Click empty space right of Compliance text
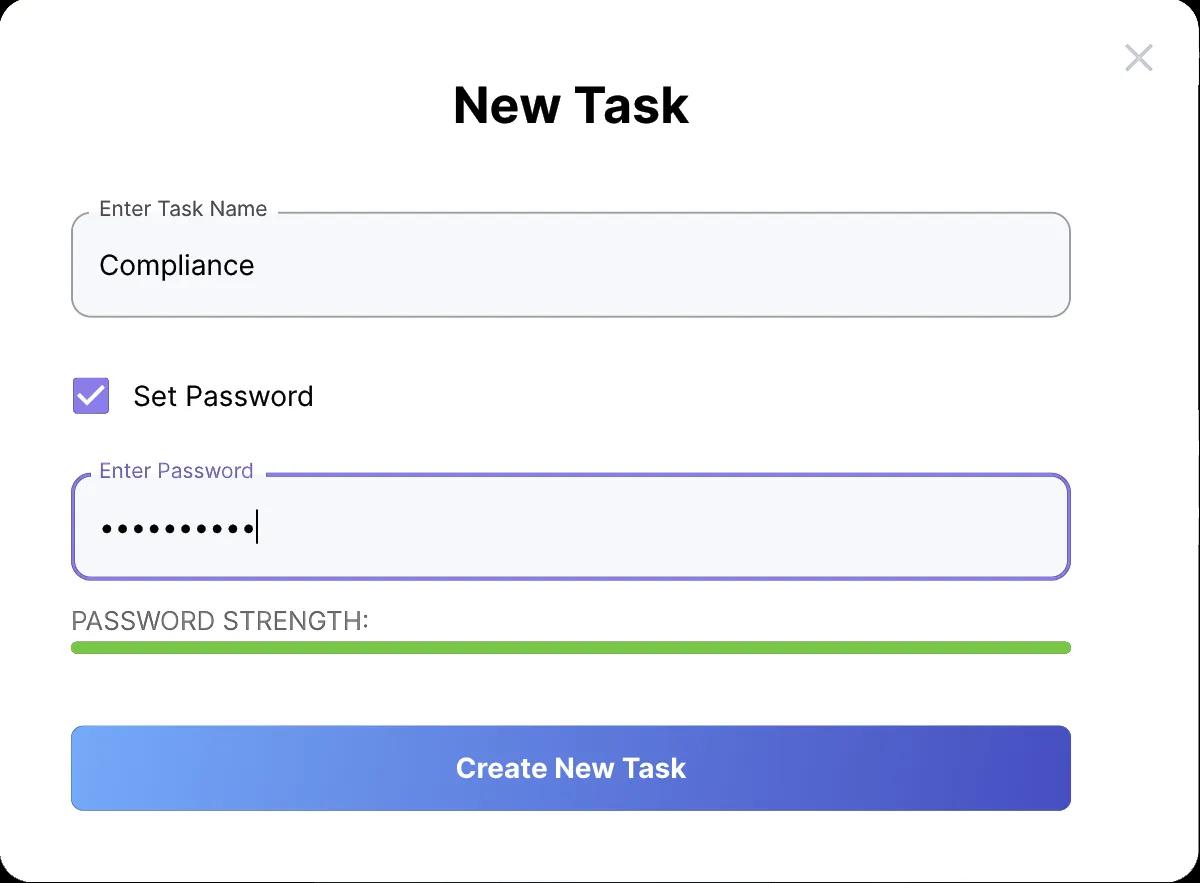 coord(660,265)
